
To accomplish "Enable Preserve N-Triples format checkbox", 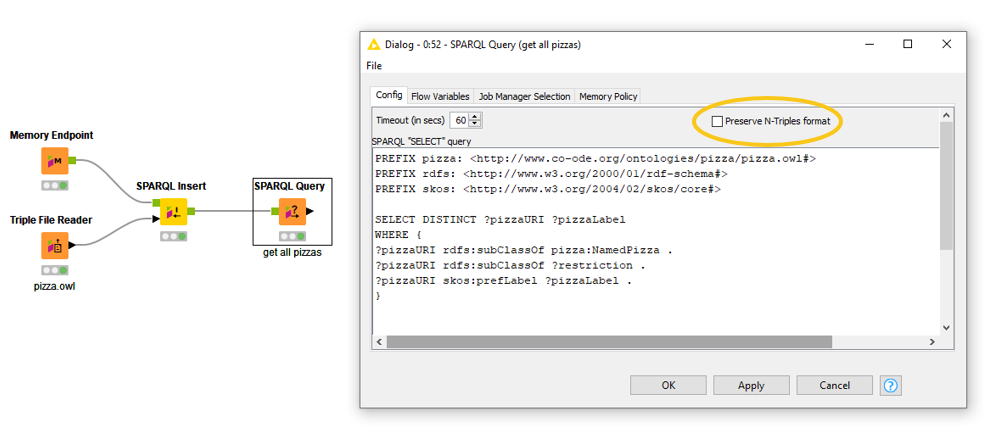I will (717, 121).
